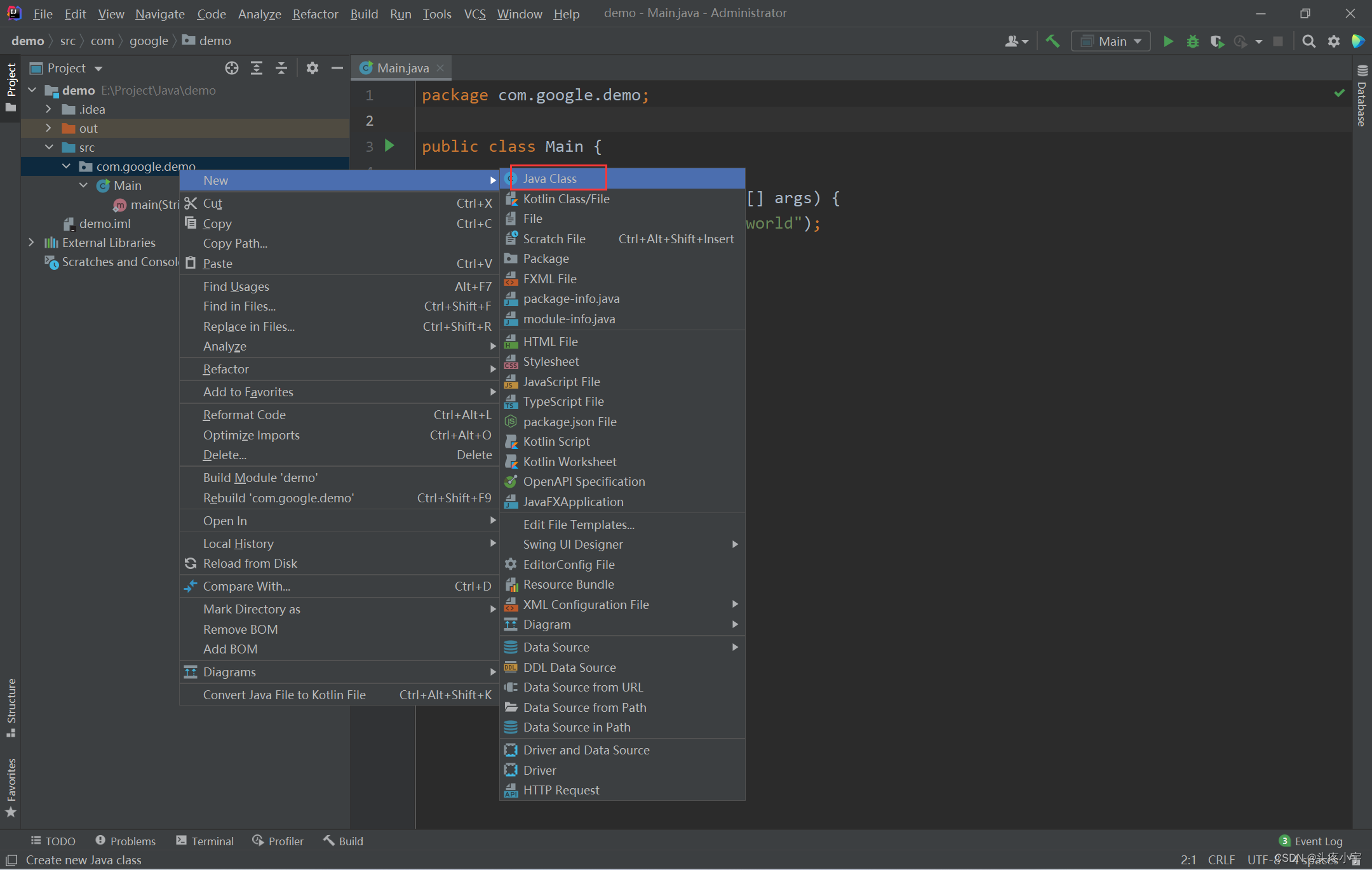Choose Kotlin Class/File from submenu
The height and width of the screenshot is (870, 1372).
[x=565, y=199]
